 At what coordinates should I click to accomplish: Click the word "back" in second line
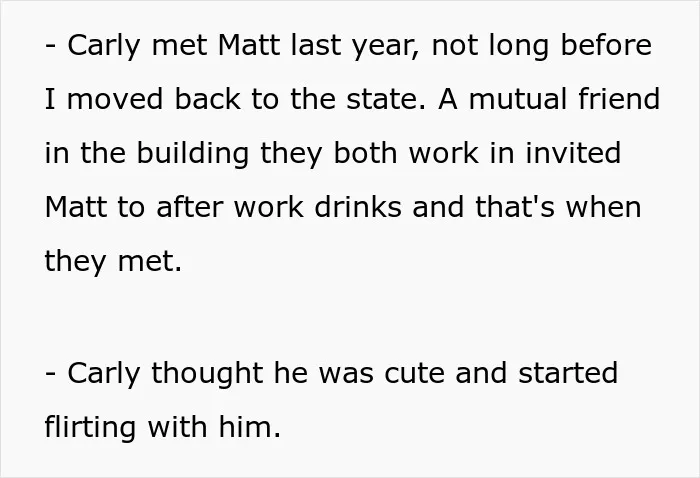[208, 99]
